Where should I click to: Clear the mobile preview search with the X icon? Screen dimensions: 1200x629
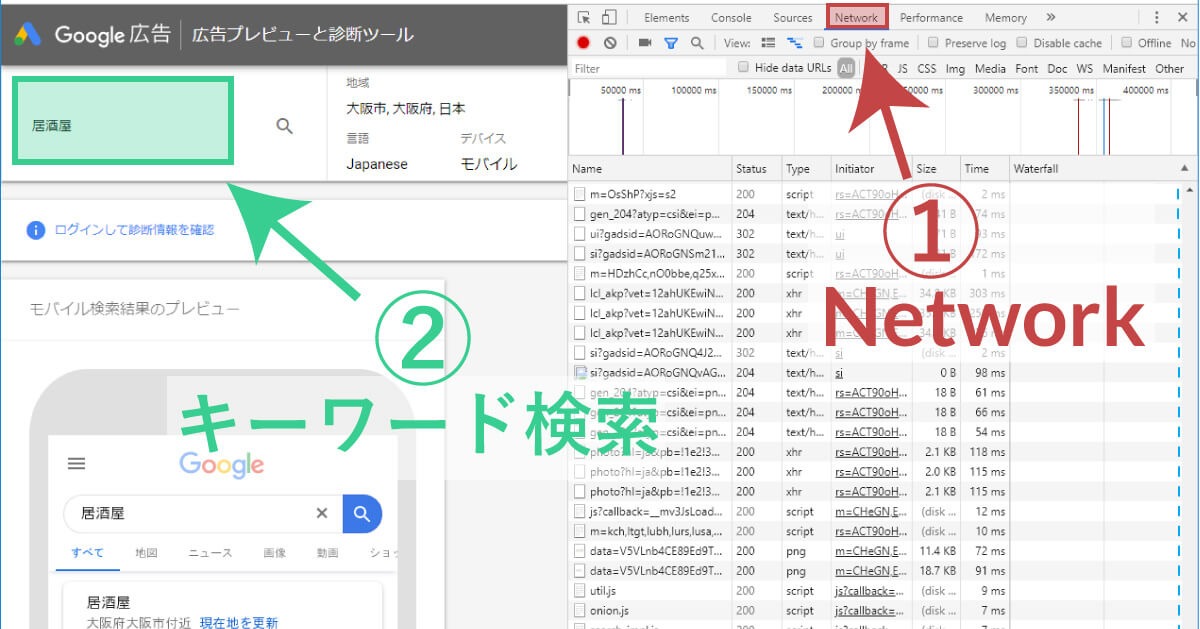[x=322, y=513]
